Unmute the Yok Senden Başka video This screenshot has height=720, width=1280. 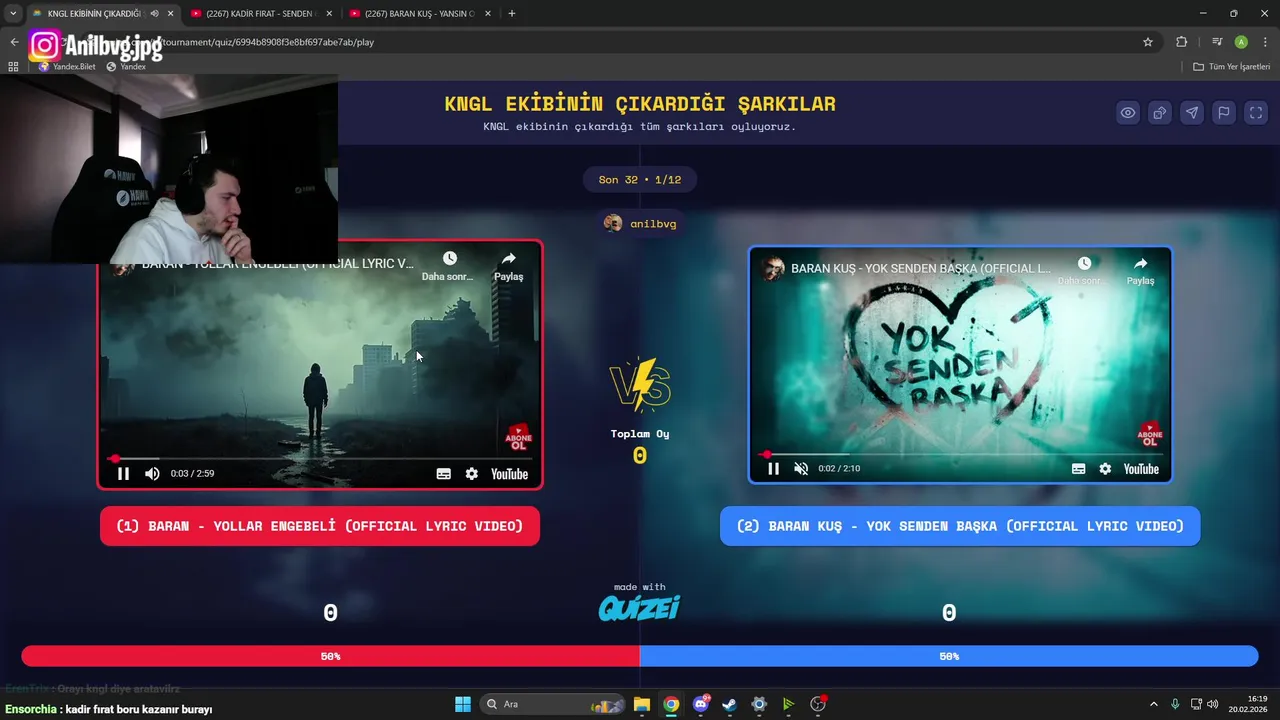801,469
